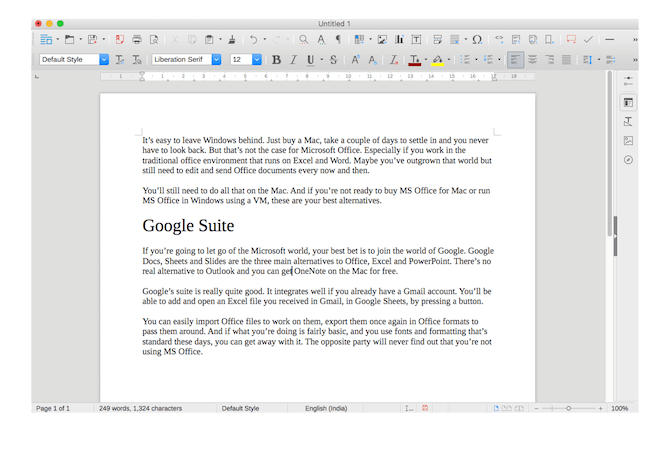Undo the last action
670x457 pixels.
coord(254,40)
